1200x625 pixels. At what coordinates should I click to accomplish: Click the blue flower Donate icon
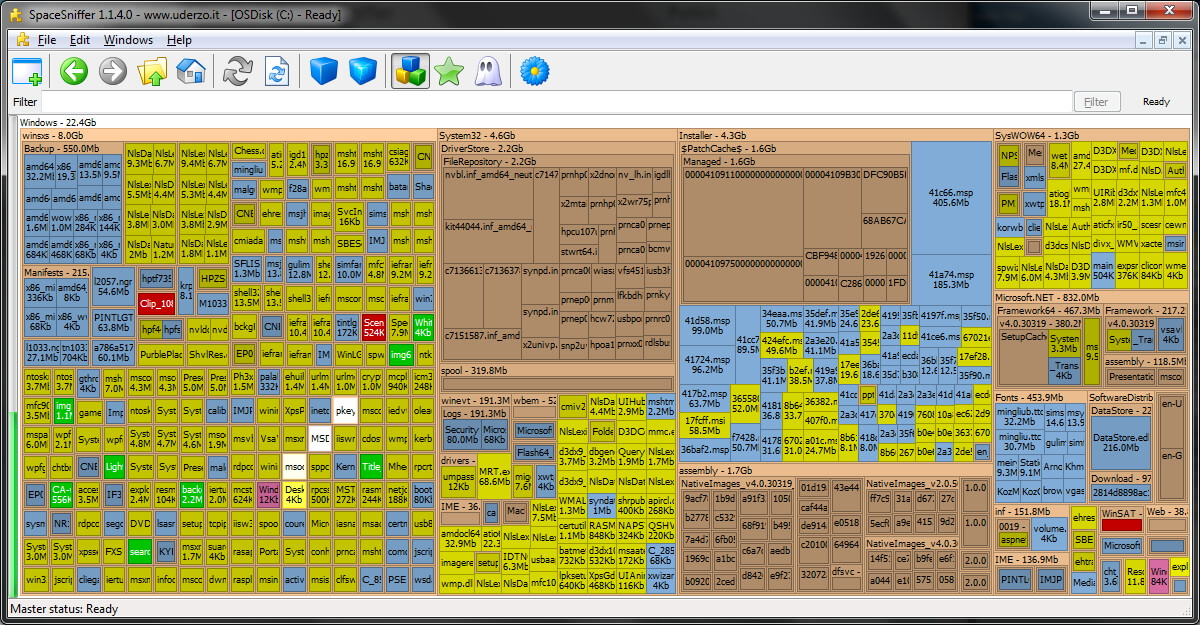pos(536,71)
